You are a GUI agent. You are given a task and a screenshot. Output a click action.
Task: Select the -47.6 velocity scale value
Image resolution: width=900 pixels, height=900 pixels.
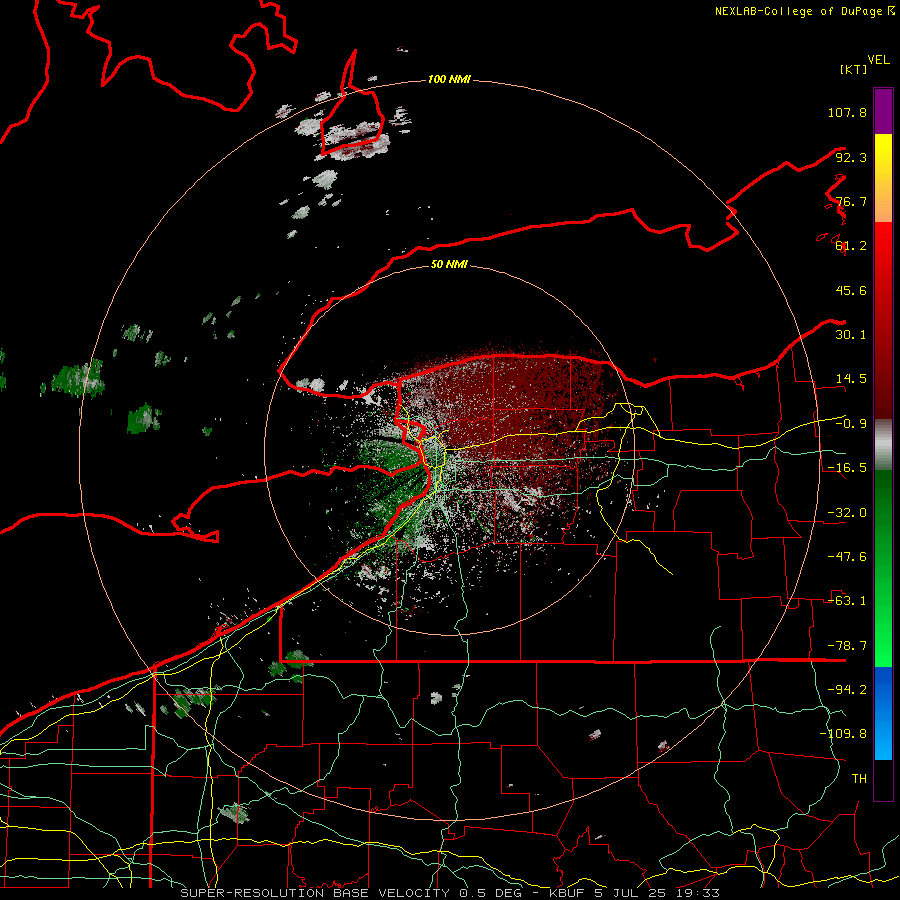click(x=847, y=557)
